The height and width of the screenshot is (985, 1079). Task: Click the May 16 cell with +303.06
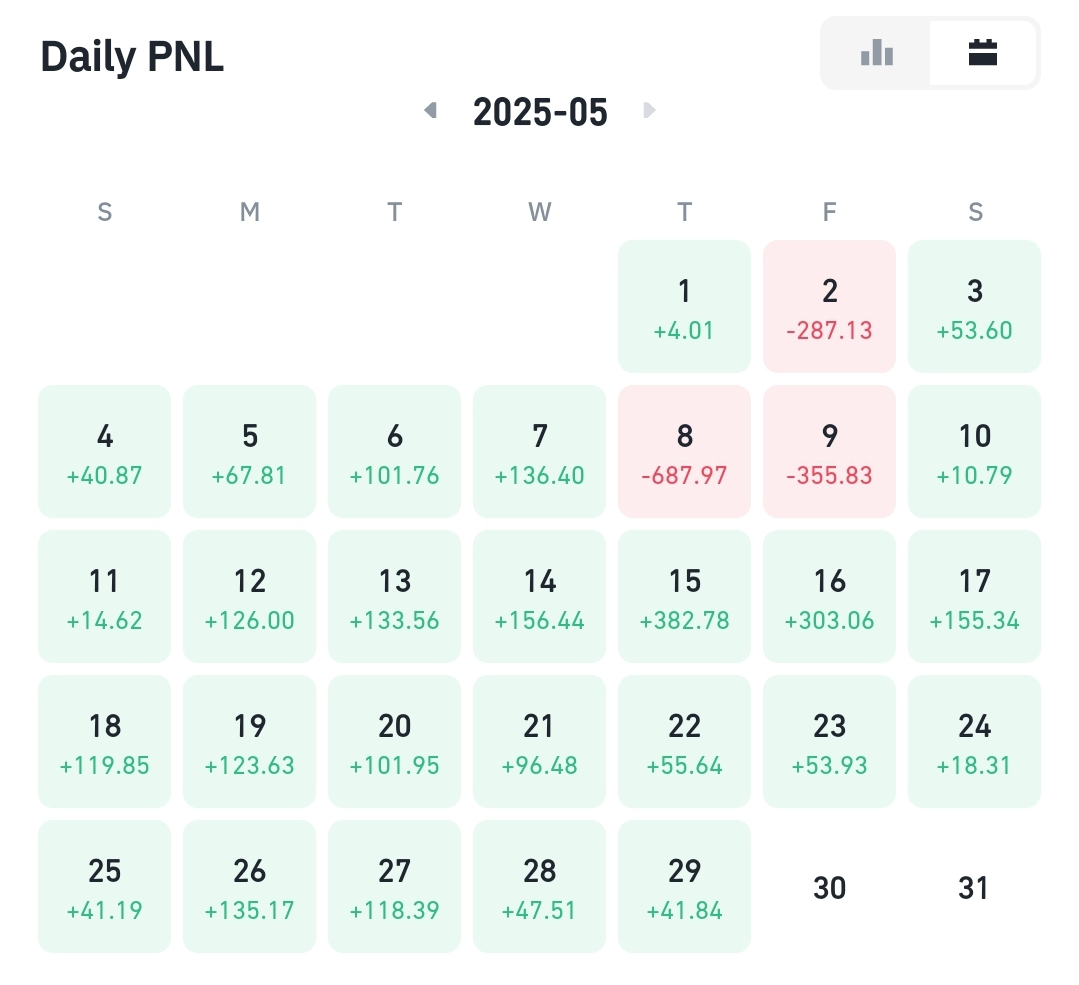point(829,597)
